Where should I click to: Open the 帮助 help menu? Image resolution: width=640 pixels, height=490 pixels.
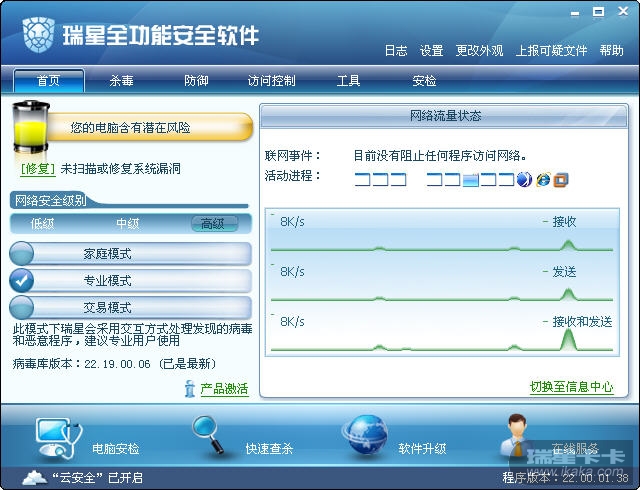tap(611, 51)
